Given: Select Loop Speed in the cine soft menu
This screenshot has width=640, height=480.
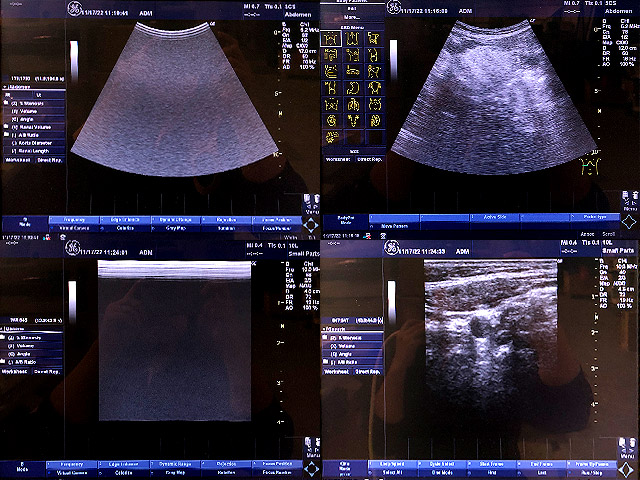Looking at the screenshot, I should click(x=392, y=464).
